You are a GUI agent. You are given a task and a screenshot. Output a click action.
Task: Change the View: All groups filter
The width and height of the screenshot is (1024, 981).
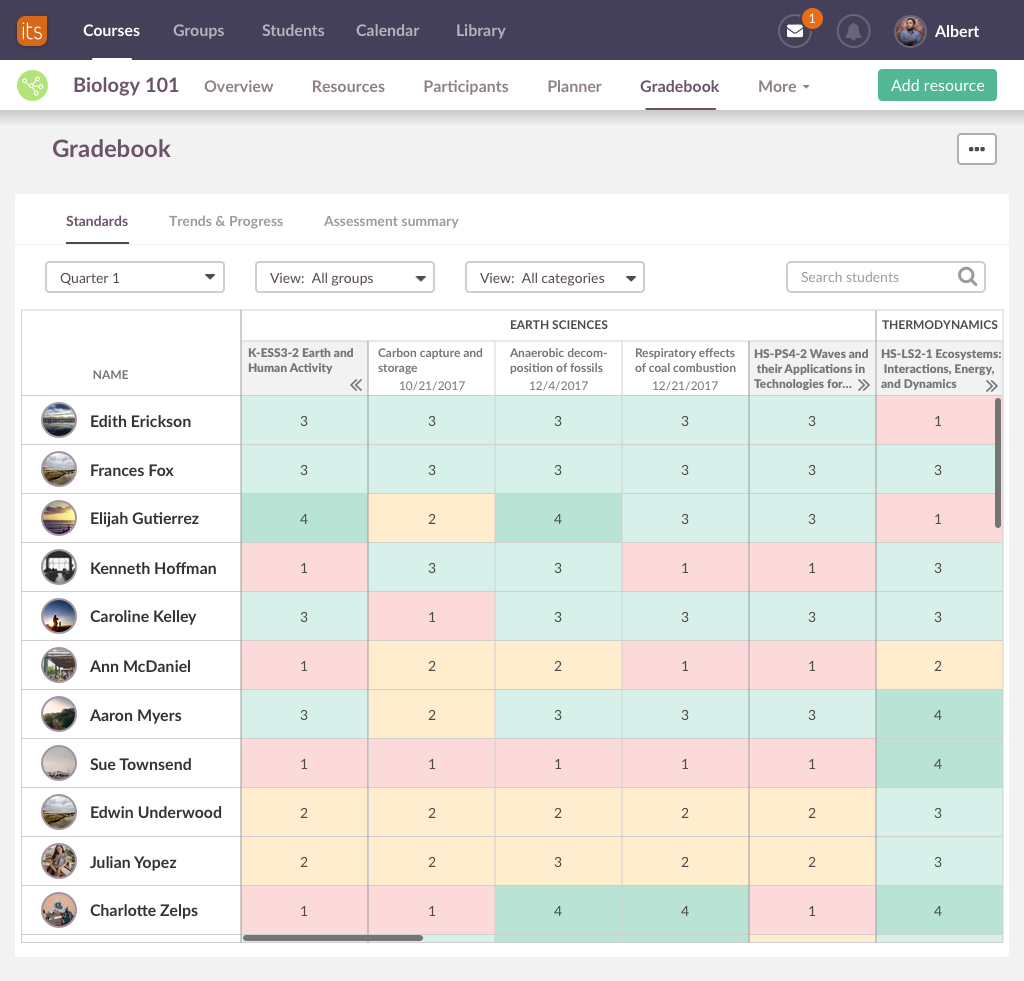(344, 277)
